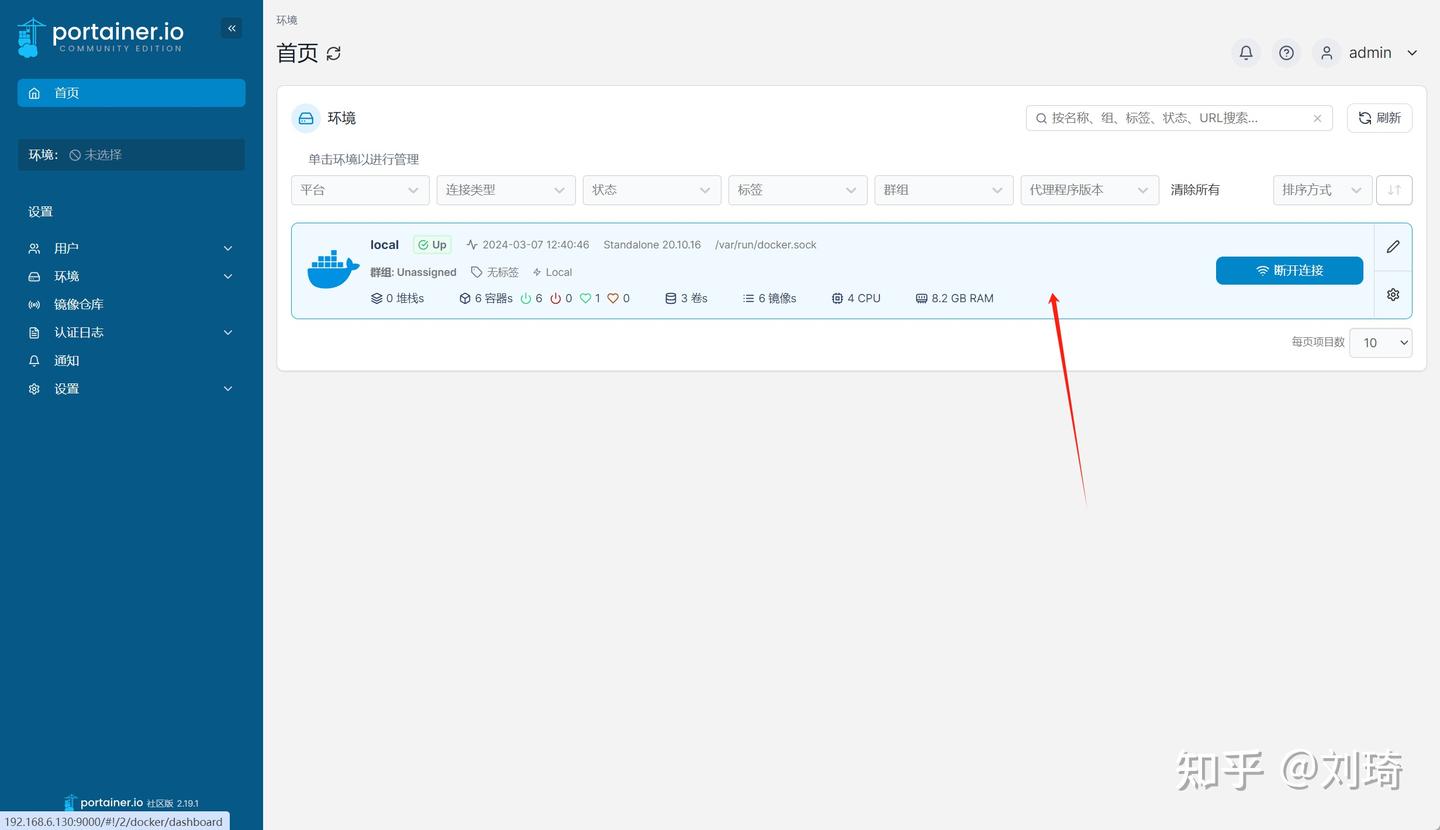Screen dimensions: 1440x830
Task: Expand the 设置 sidebar section
Action: [x=130, y=388]
